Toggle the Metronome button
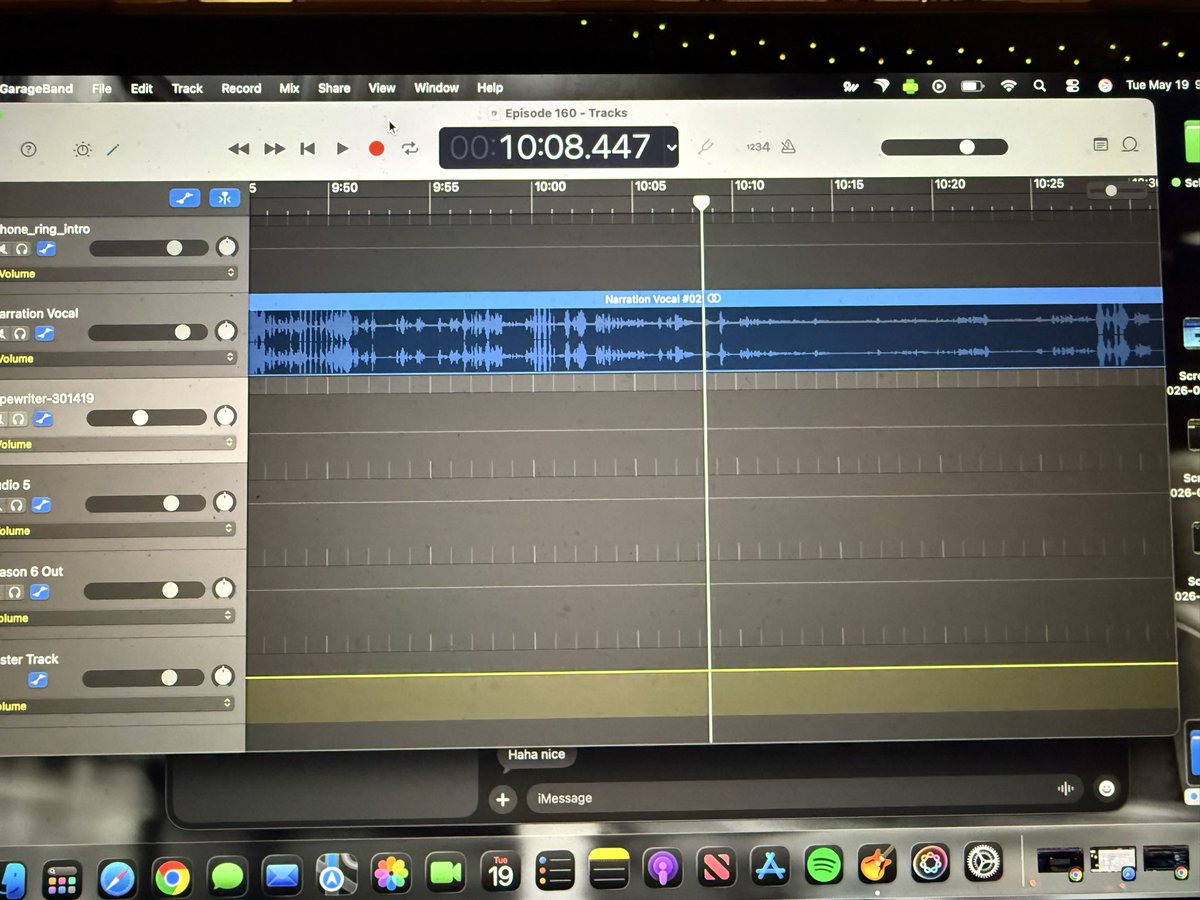 788,147
